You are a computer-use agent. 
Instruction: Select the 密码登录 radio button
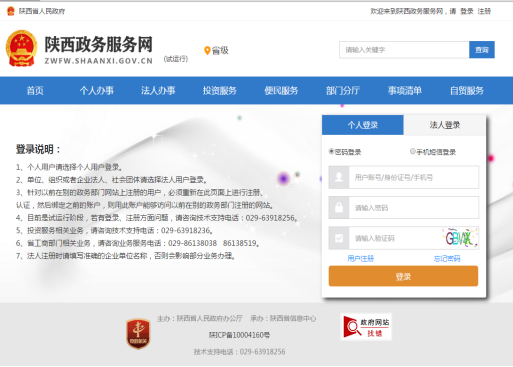click(331, 151)
